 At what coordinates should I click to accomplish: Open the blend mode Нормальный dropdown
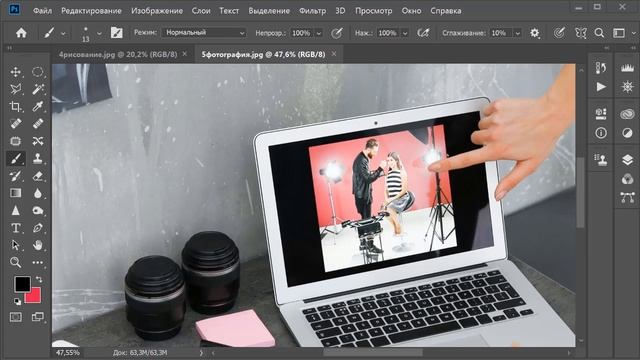204,33
